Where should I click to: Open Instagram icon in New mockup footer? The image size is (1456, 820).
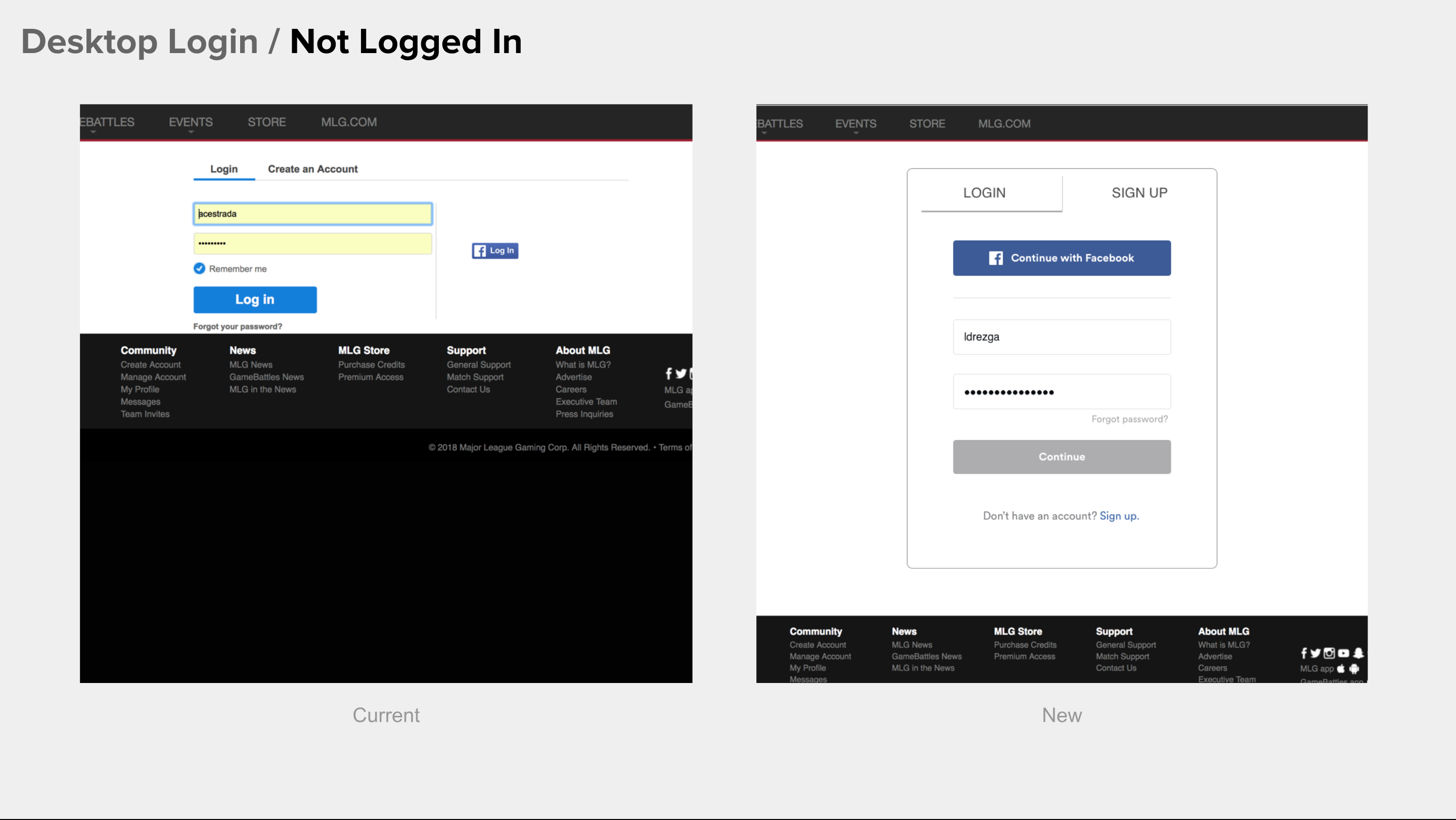(1329, 653)
